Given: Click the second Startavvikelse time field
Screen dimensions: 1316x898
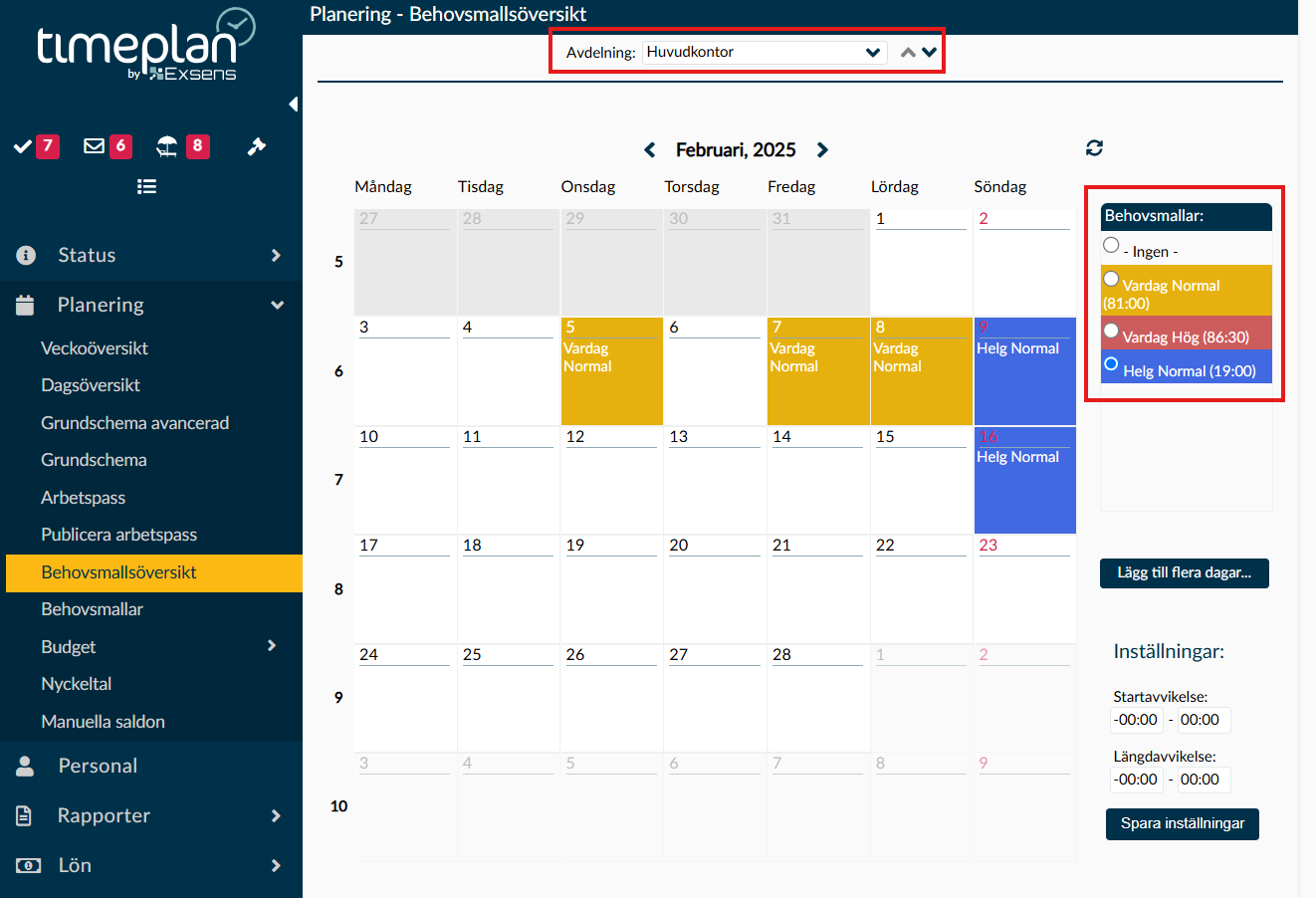Looking at the screenshot, I should tap(1204, 720).
